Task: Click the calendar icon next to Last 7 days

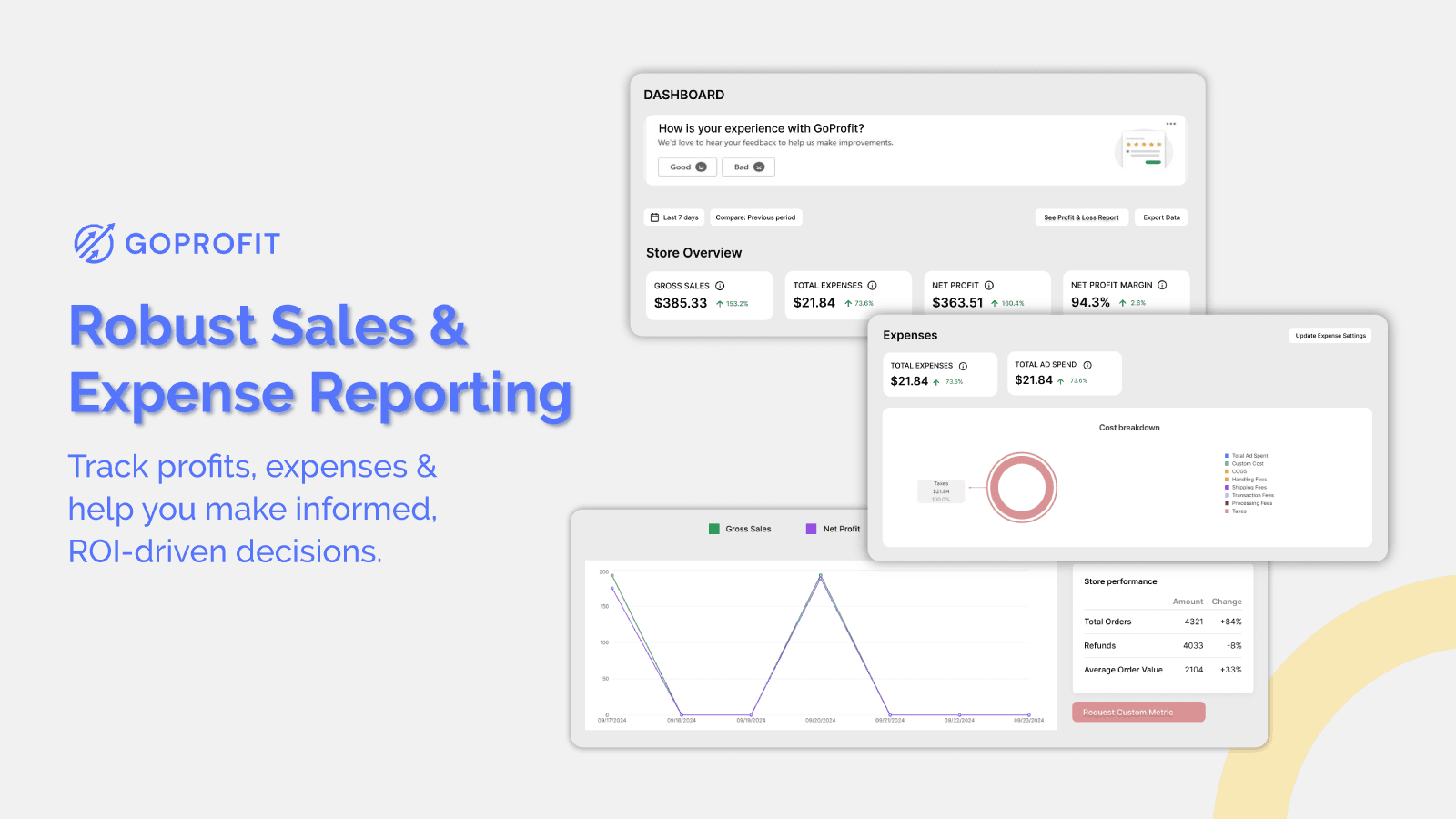Action: (x=653, y=217)
